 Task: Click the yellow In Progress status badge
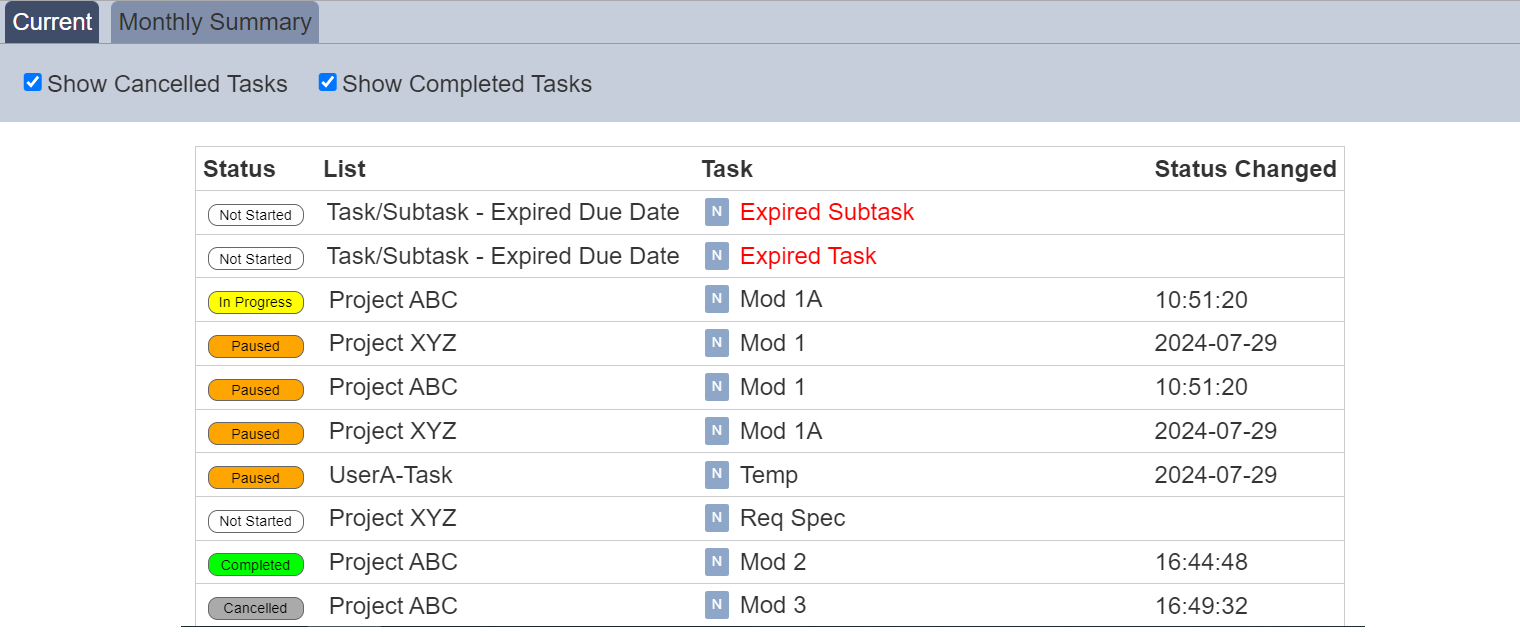click(x=256, y=302)
